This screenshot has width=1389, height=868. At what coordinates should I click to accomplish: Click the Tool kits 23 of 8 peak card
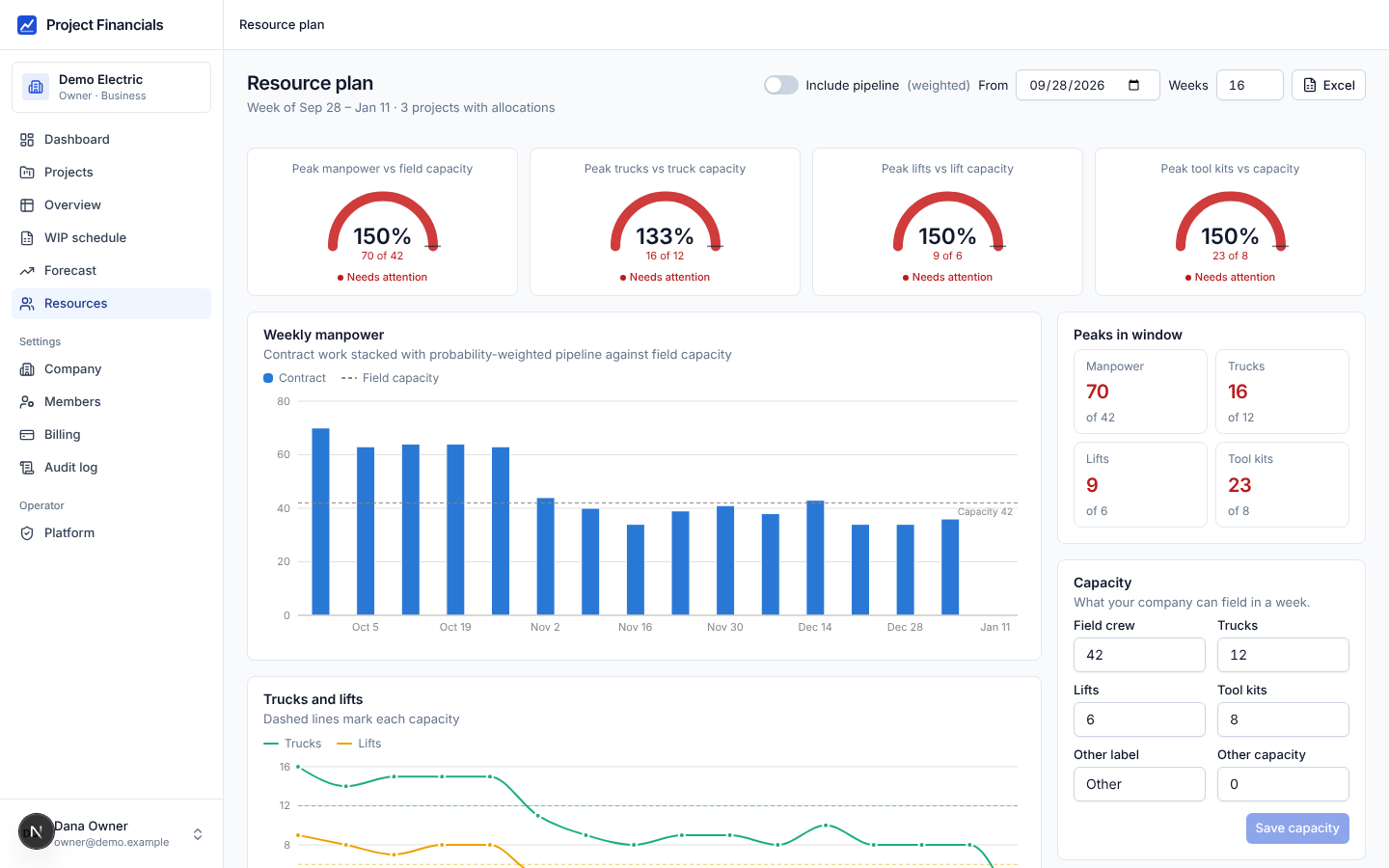click(1282, 485)
